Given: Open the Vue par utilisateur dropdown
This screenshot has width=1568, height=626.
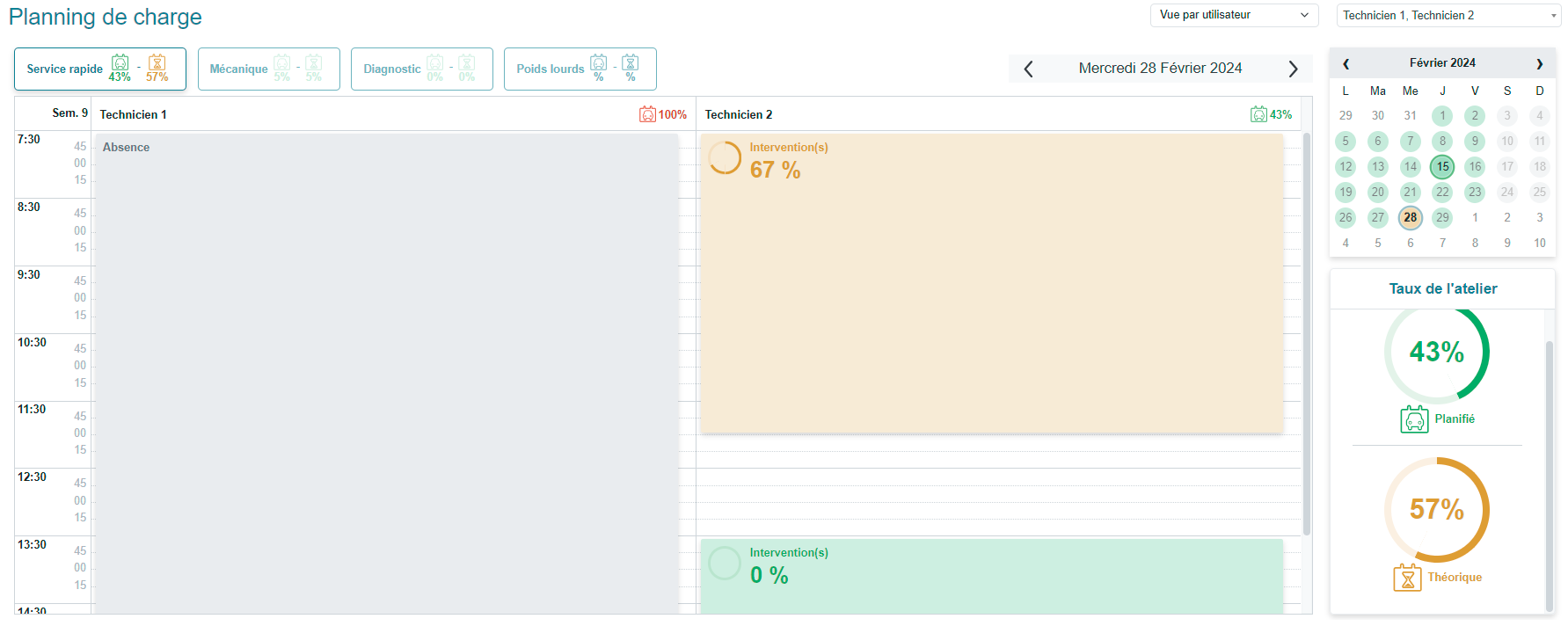Looking at the screenshot, I should coord(1235,15).
